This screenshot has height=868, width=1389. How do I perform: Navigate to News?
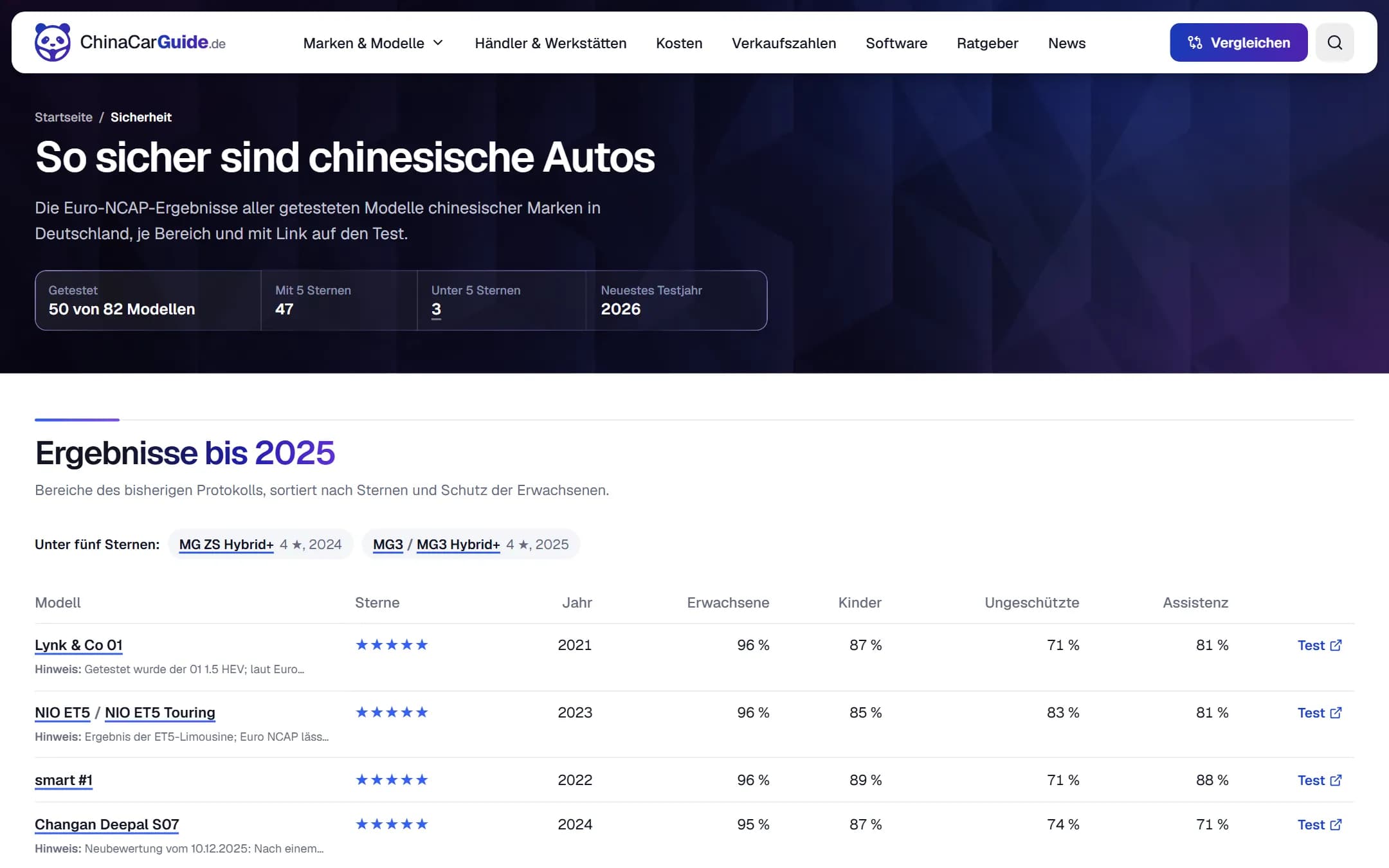point(1066,43)
